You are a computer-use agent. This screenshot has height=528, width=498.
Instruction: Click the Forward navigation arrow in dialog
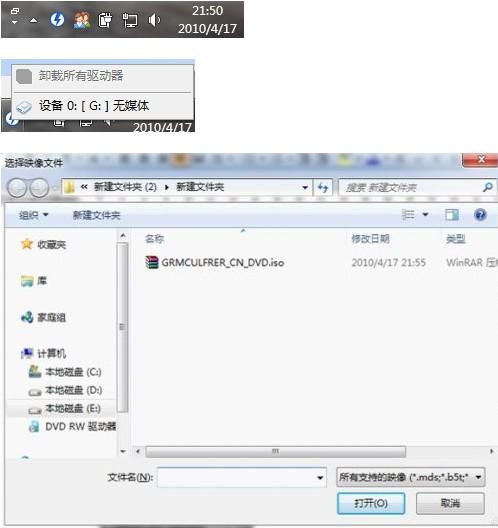point(39,188)
